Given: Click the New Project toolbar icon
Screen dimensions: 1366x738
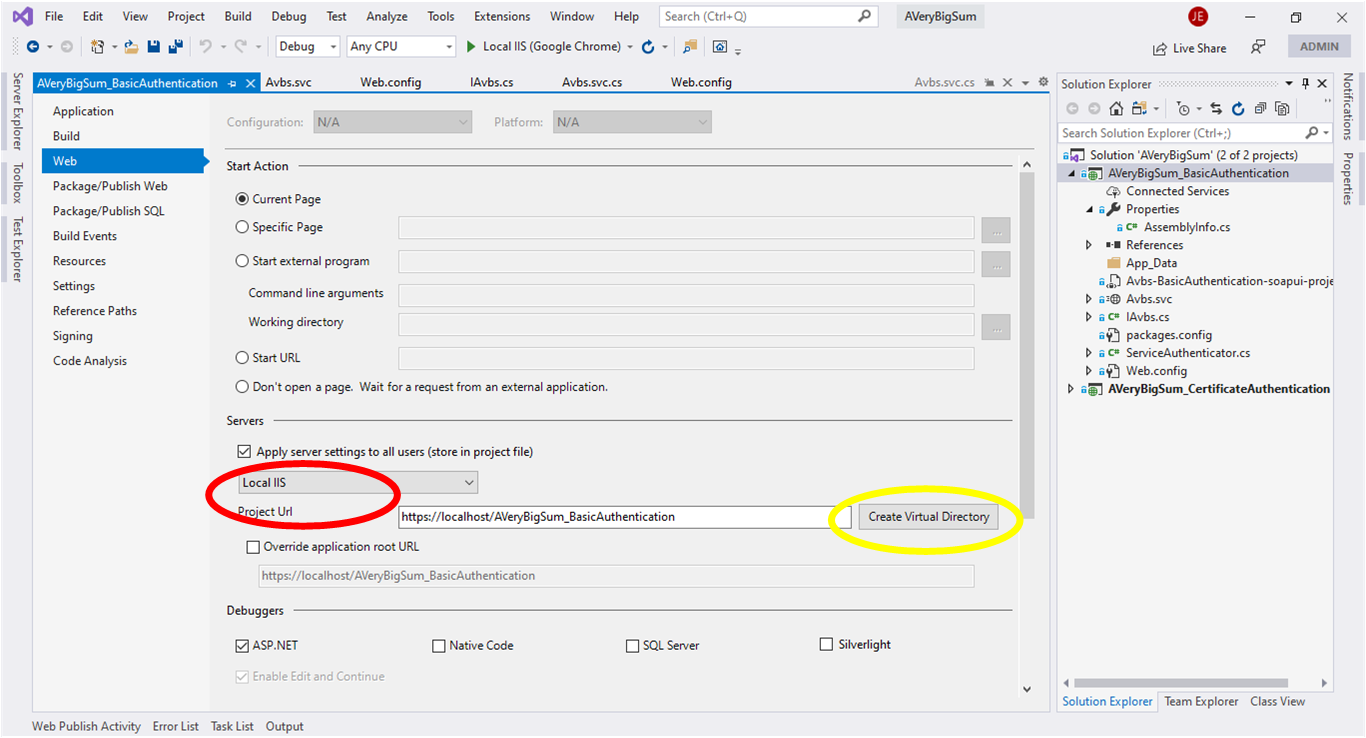Looking at the screenshot, I should coord(97,46).
